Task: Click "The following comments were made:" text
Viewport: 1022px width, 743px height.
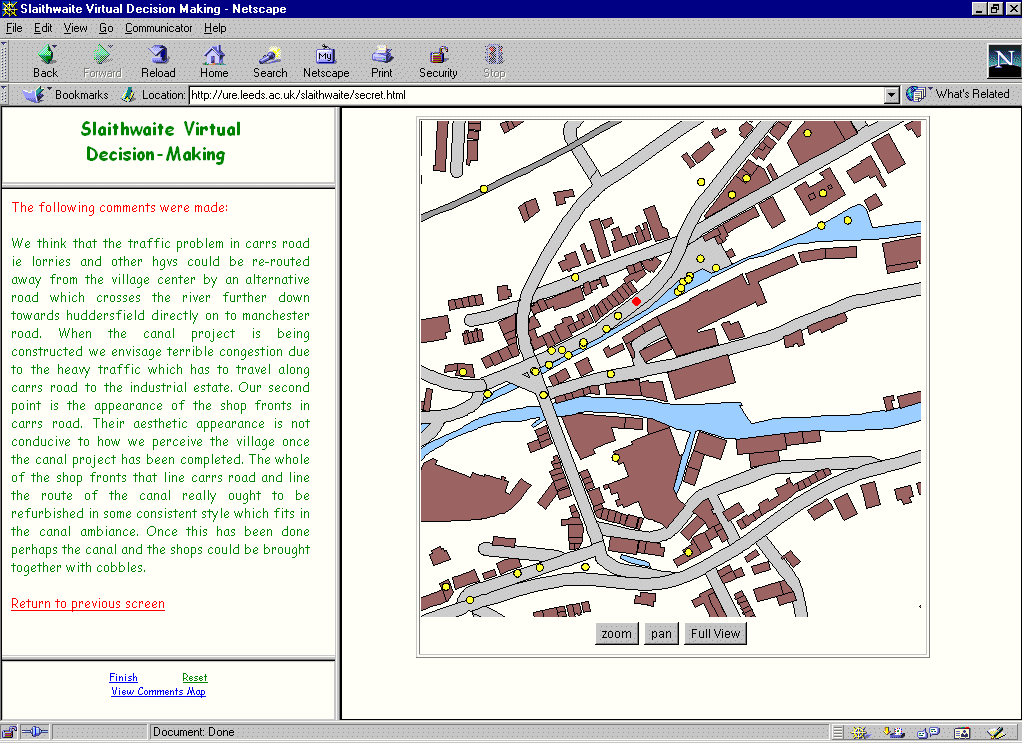Action: click(x=120, y=208)
